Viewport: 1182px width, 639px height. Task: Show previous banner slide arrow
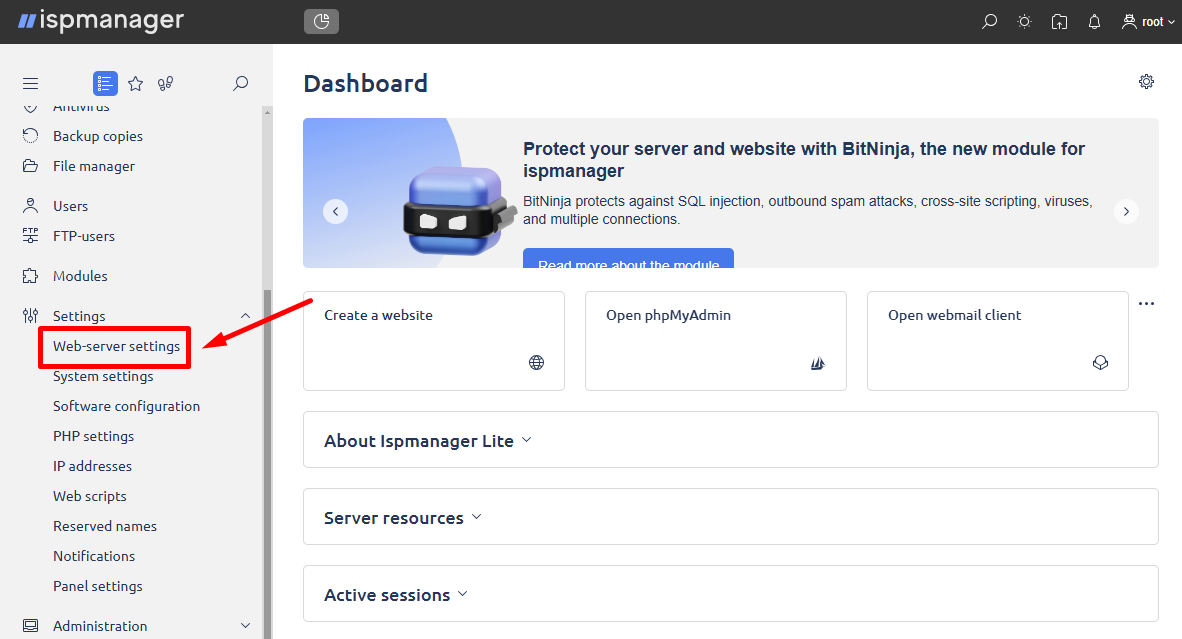coord(335,212)
